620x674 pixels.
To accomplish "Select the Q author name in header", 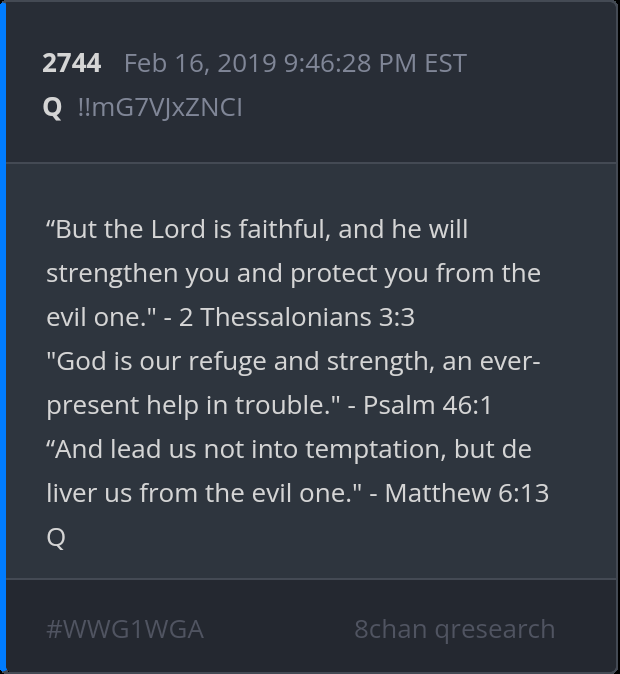I will tap(53, 107).
